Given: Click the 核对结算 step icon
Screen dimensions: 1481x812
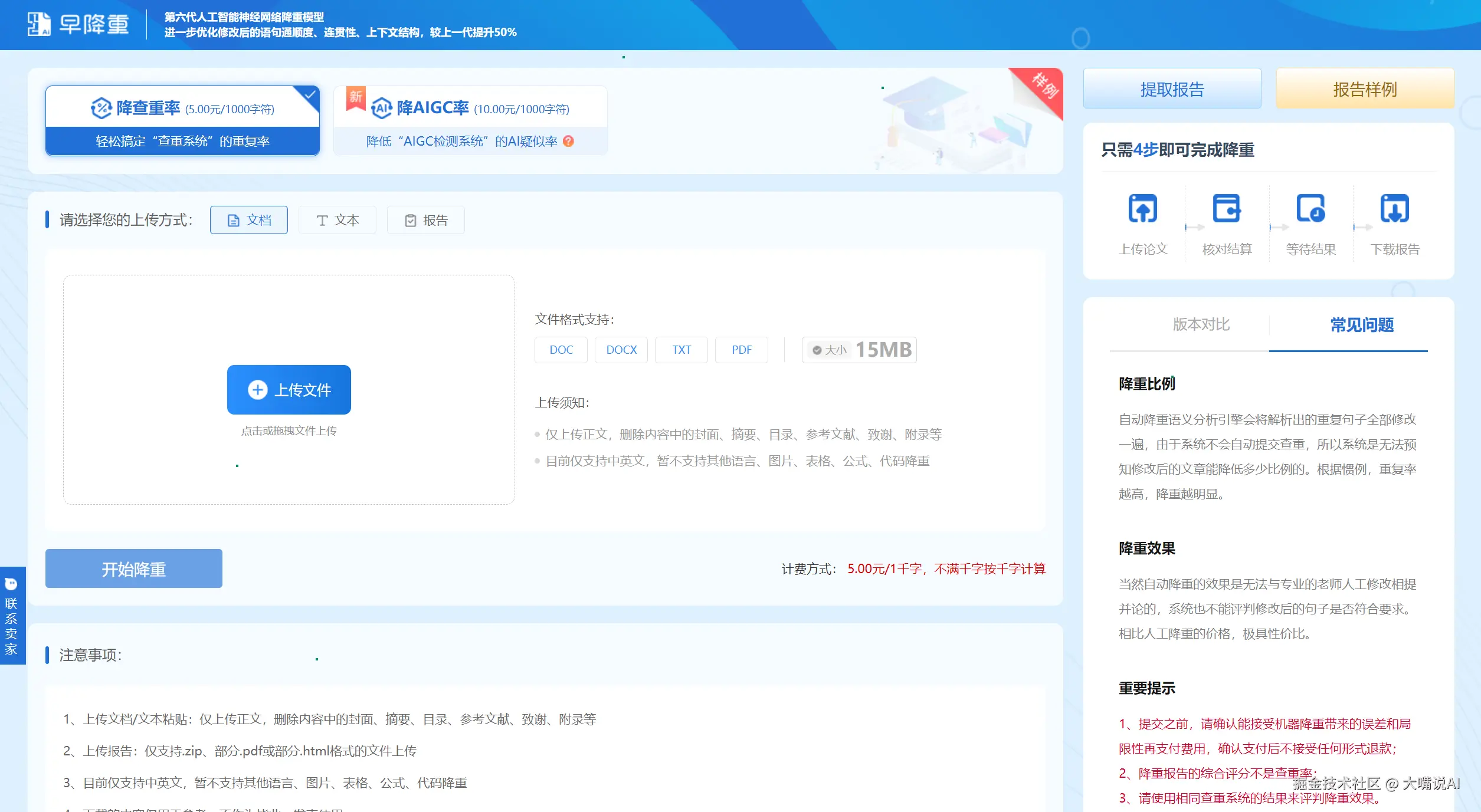Looking at the screenshot, I should [1226, 208].
